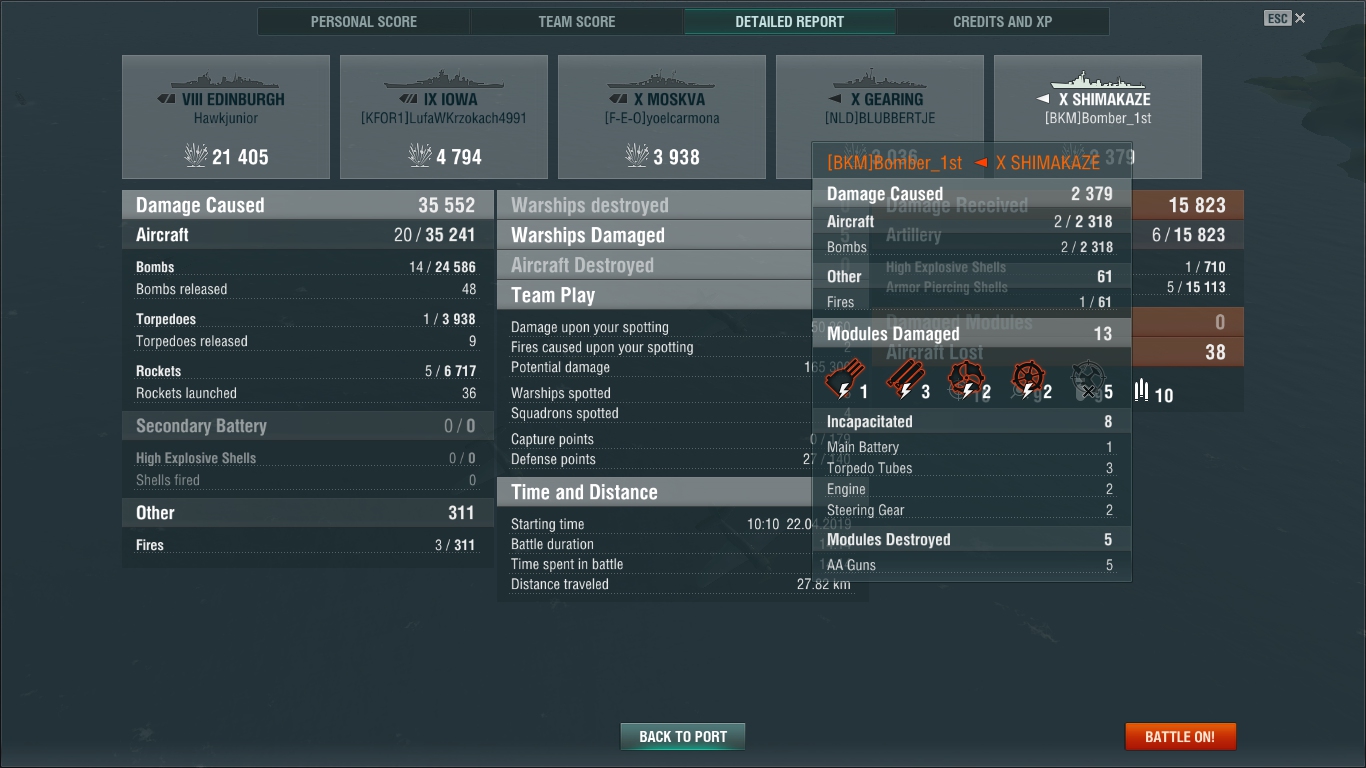This screenshot has width=1366, height=768.
Task: Click the cruiser class icon before X MOSKVA
Action: pyautogui.click(x=618, y=99)
